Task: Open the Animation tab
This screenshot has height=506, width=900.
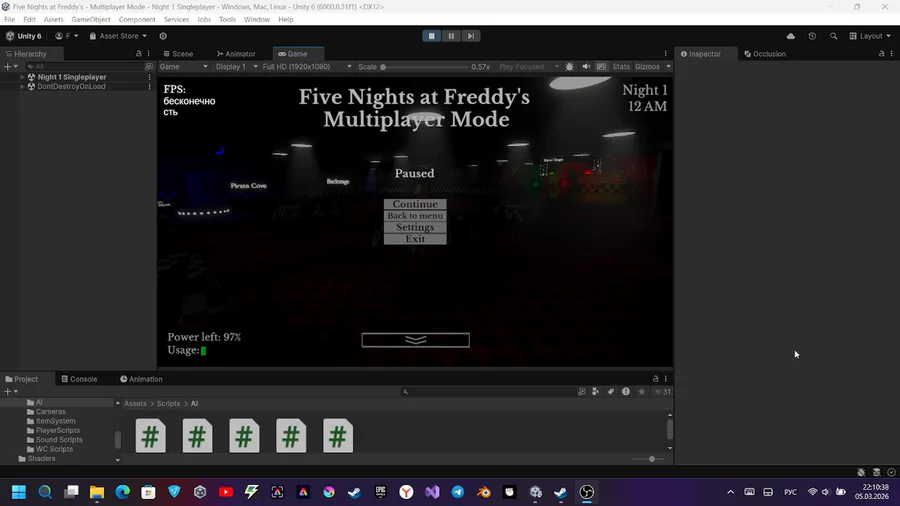Action: click(x=141, y=379)
